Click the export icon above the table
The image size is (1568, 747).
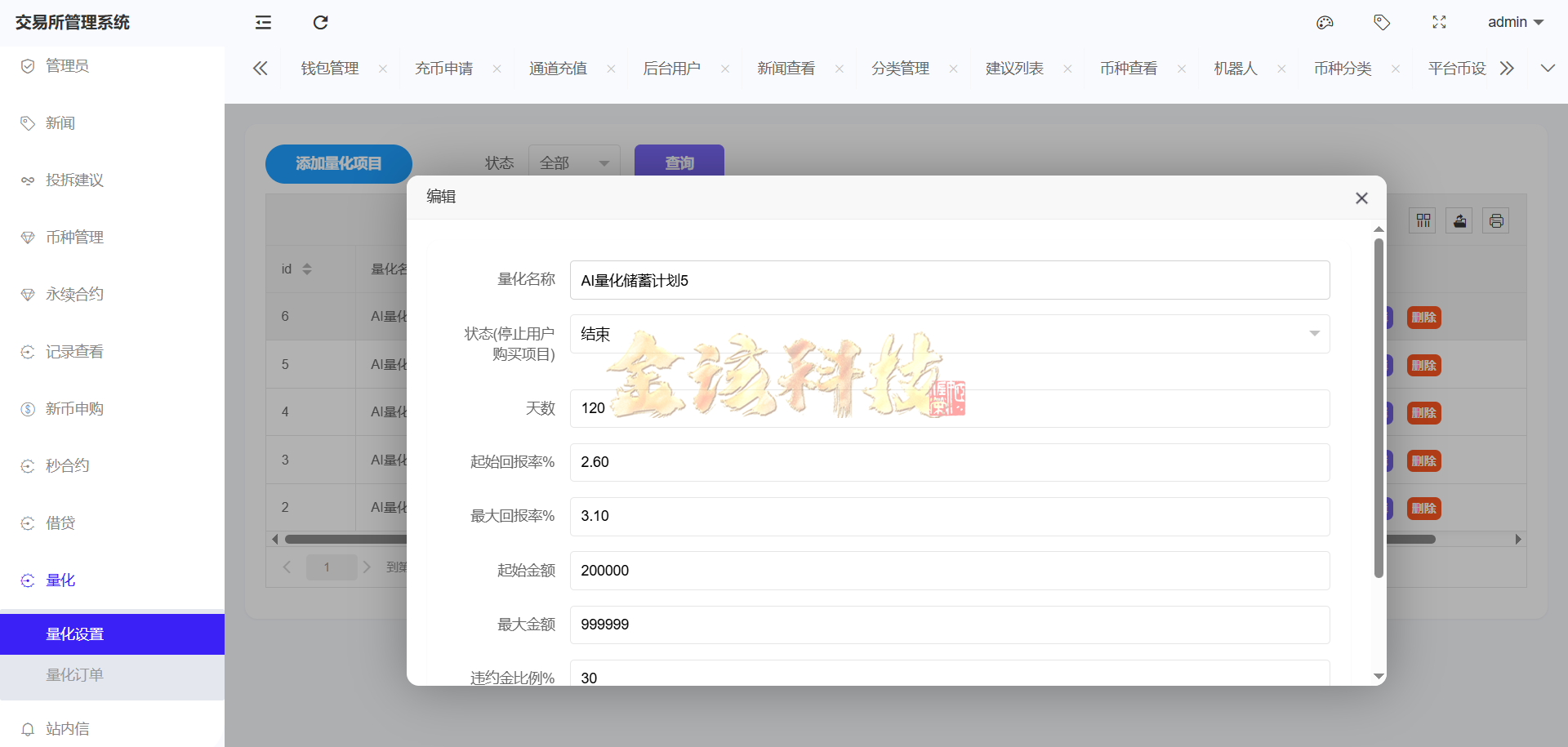1459,220
